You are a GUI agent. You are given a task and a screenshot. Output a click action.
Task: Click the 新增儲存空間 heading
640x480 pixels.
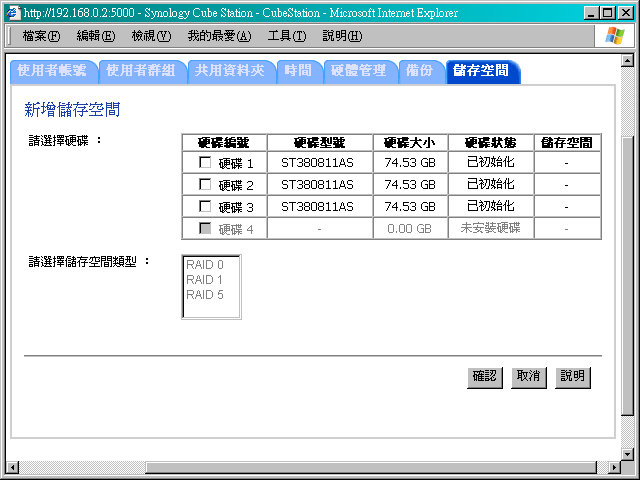72,110
